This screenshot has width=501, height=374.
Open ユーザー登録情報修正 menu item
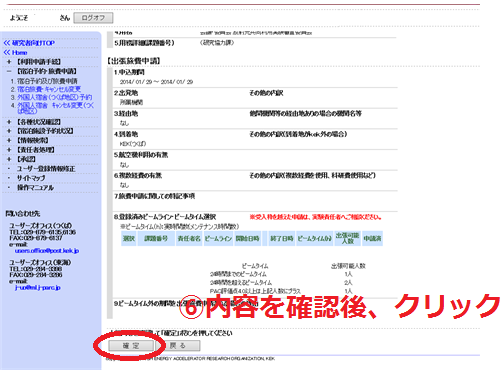pos(46,169)
